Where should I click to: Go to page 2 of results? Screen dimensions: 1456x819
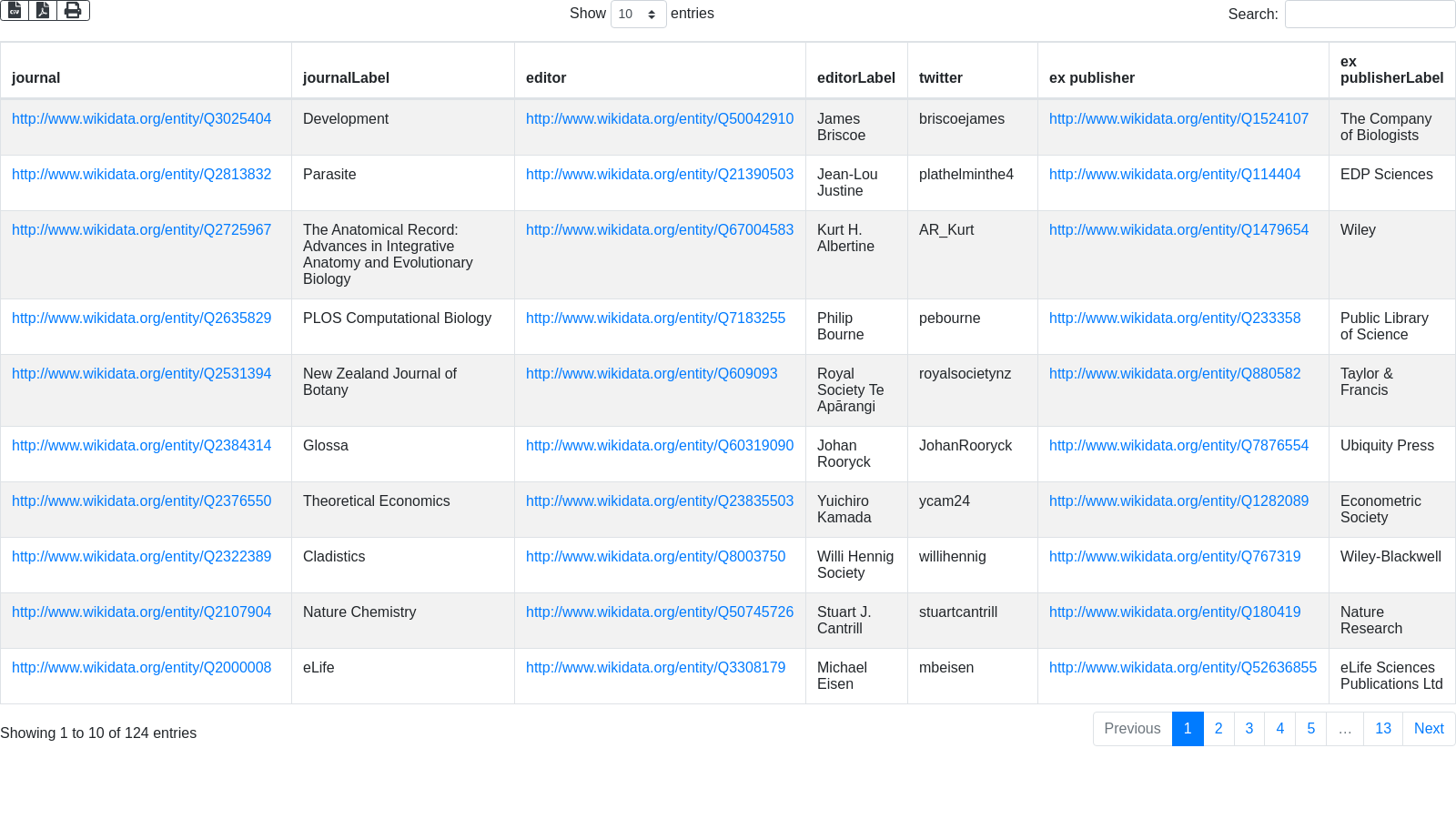1218,729
